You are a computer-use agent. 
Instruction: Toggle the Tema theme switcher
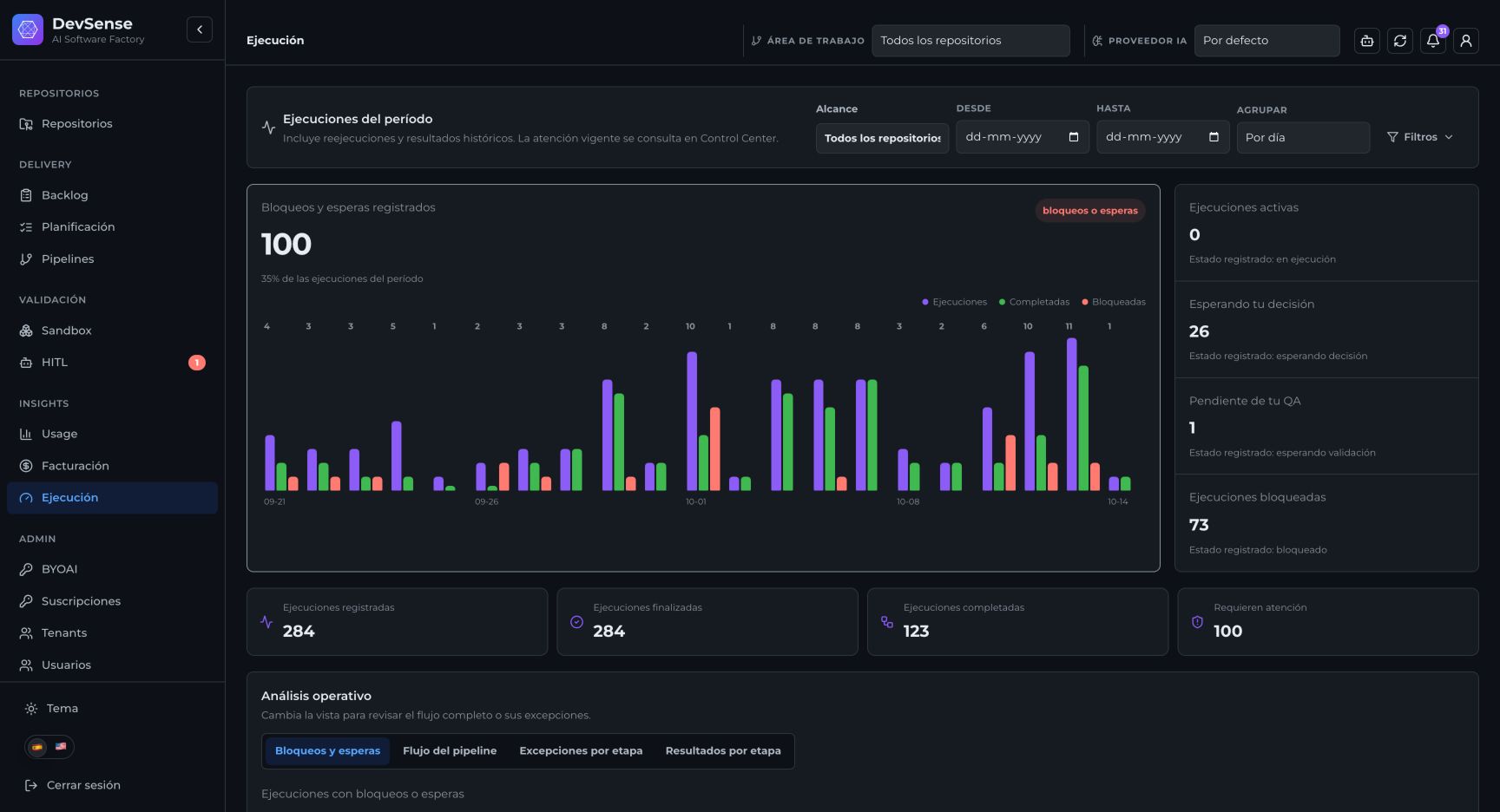coord(52,709)
